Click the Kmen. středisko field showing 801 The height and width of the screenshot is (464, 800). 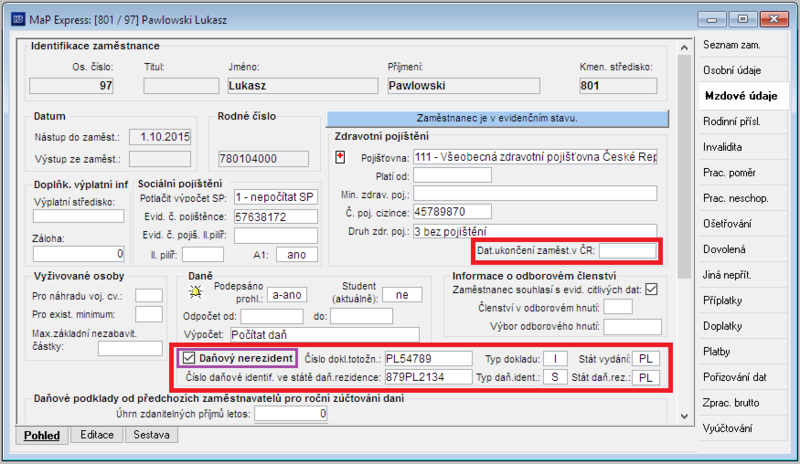(618, 86)
